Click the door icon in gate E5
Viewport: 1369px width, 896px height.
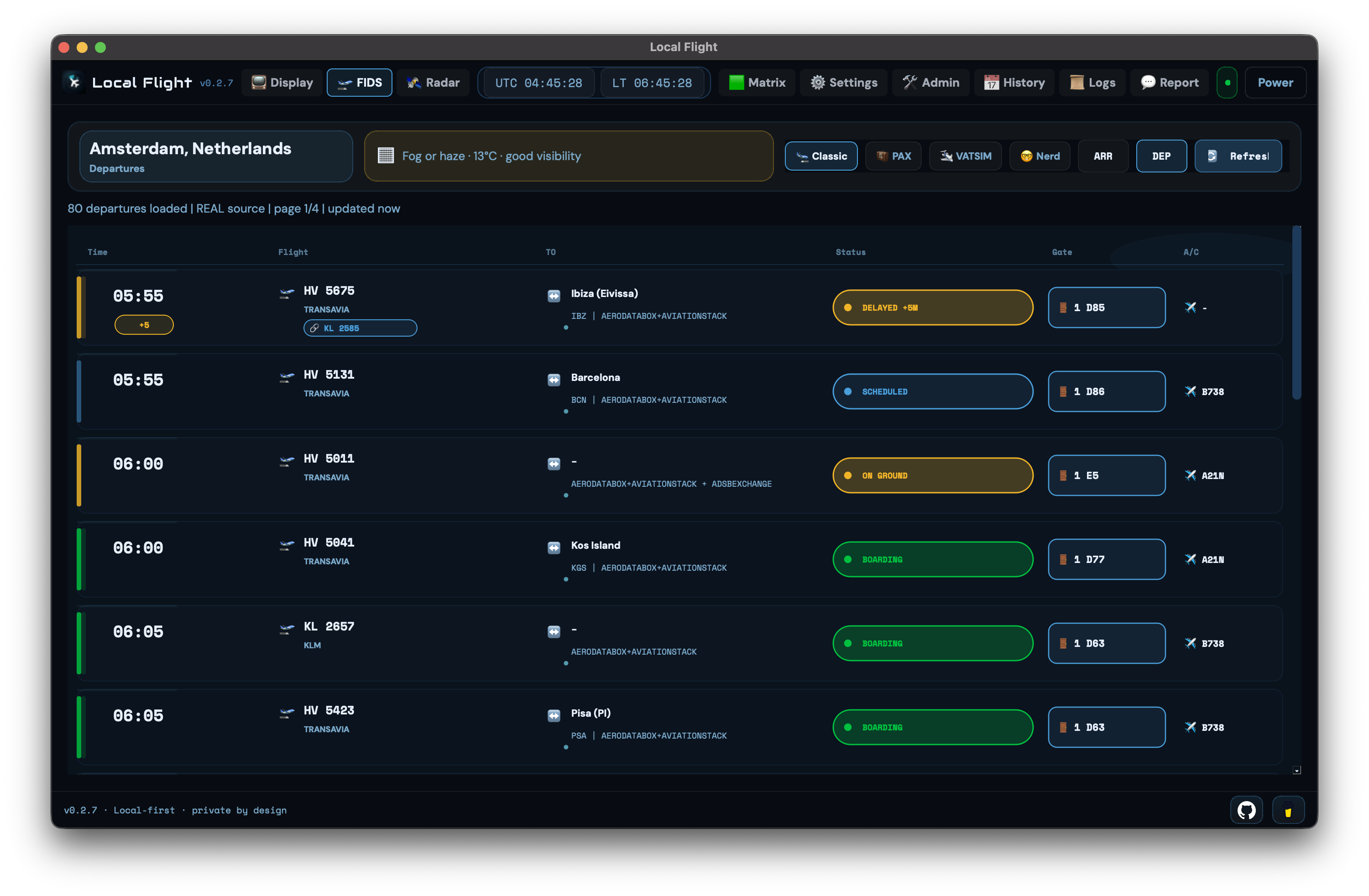click(x=1063, y=475)
